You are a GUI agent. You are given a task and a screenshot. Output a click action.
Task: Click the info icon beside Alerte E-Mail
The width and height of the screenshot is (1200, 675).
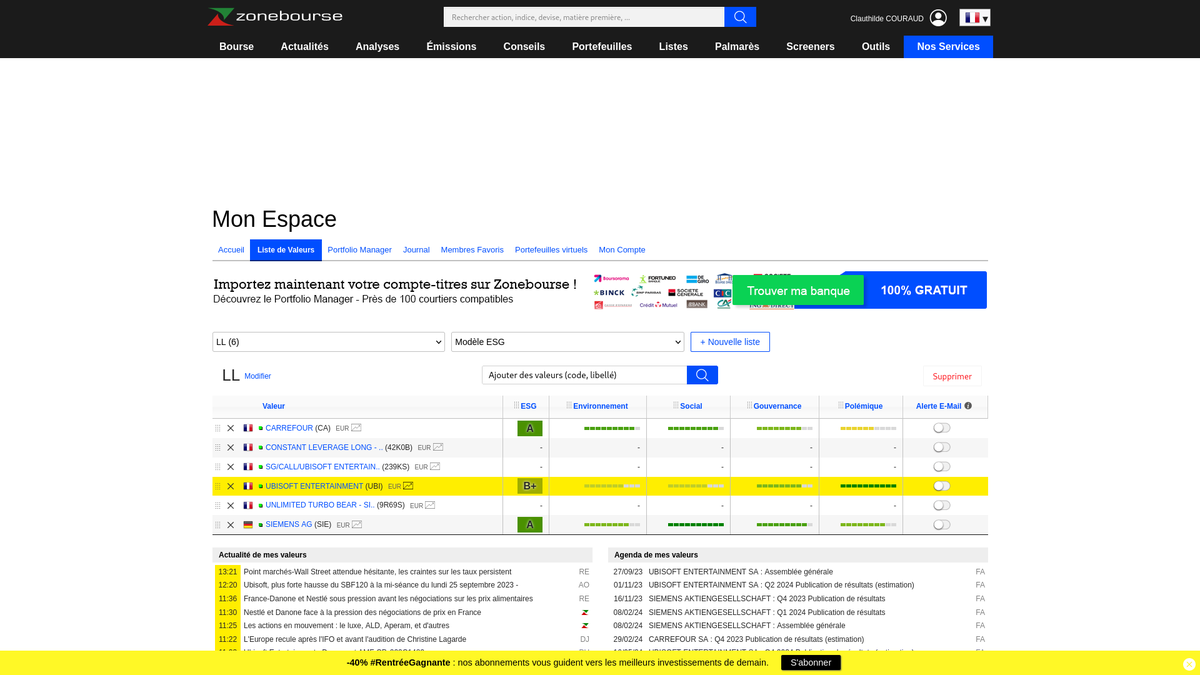pyautogui.click(x=968, y=406)
